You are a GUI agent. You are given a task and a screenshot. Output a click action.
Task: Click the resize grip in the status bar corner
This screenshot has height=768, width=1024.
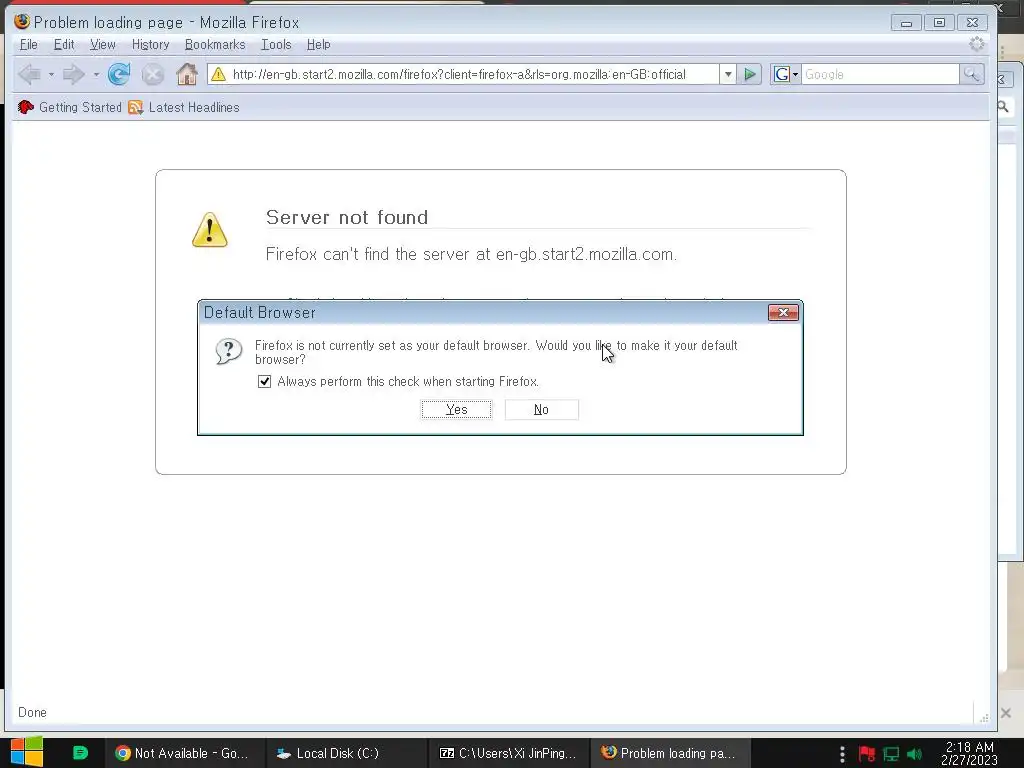coord(984,718)
